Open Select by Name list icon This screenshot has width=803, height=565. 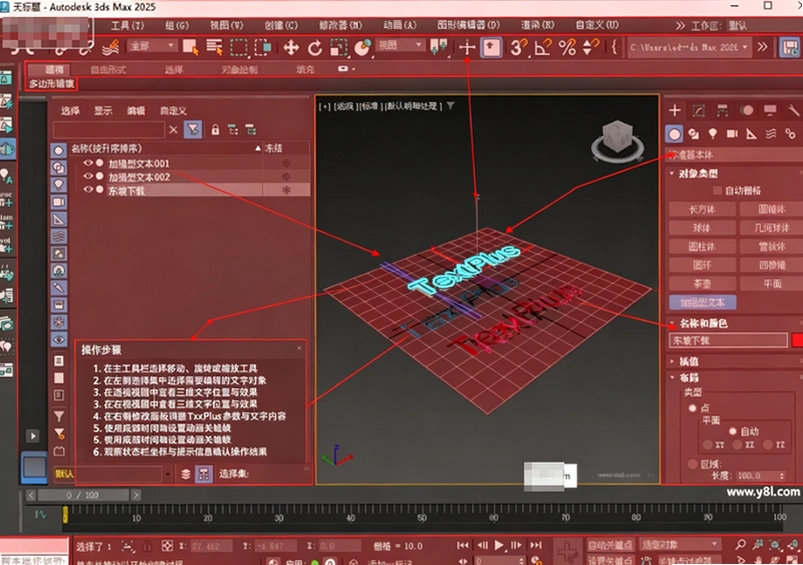pyautogui.click(x=215, y=47)
